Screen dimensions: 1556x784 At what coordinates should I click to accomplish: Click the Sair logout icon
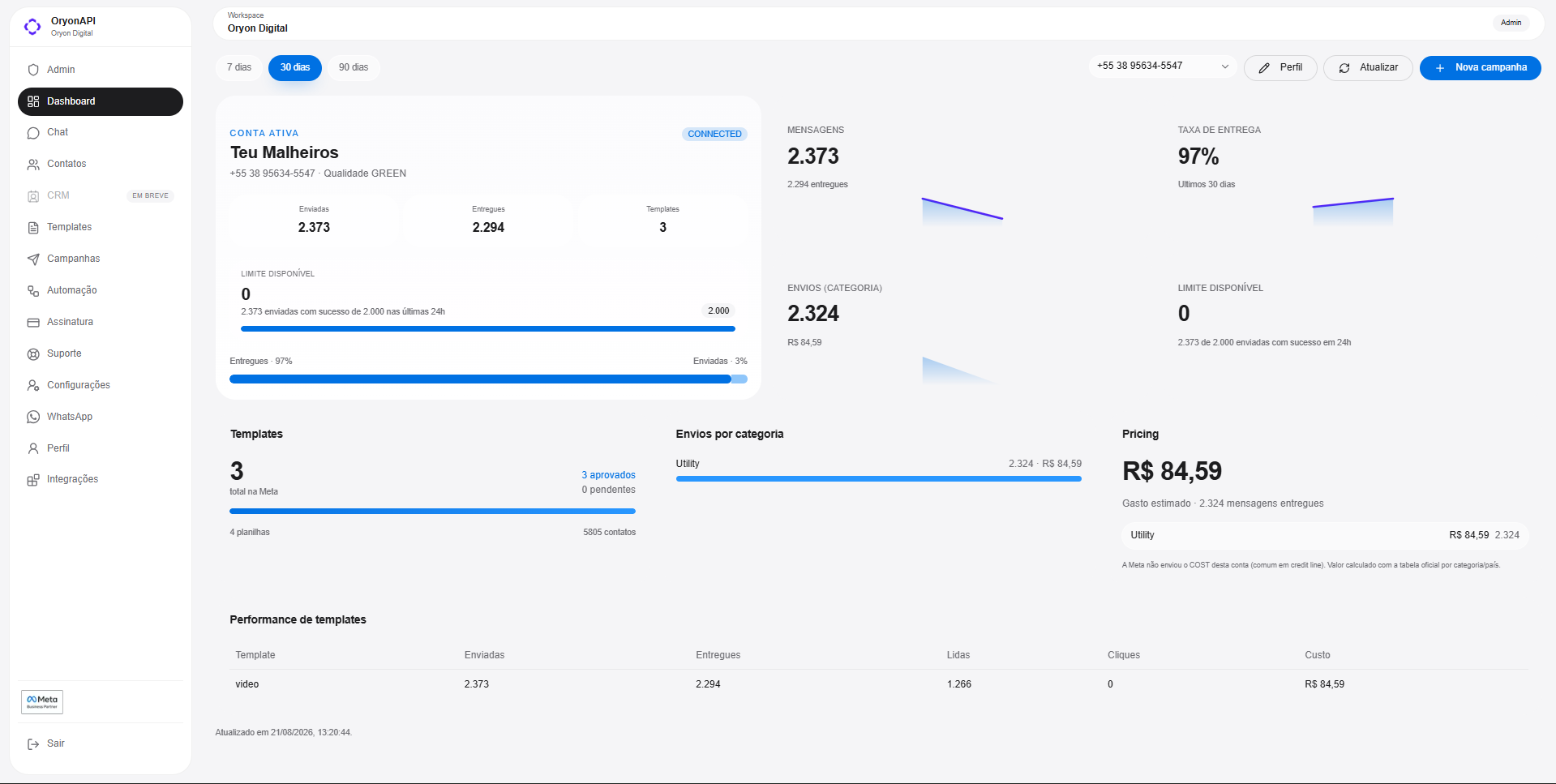click(x=33, y=744)
